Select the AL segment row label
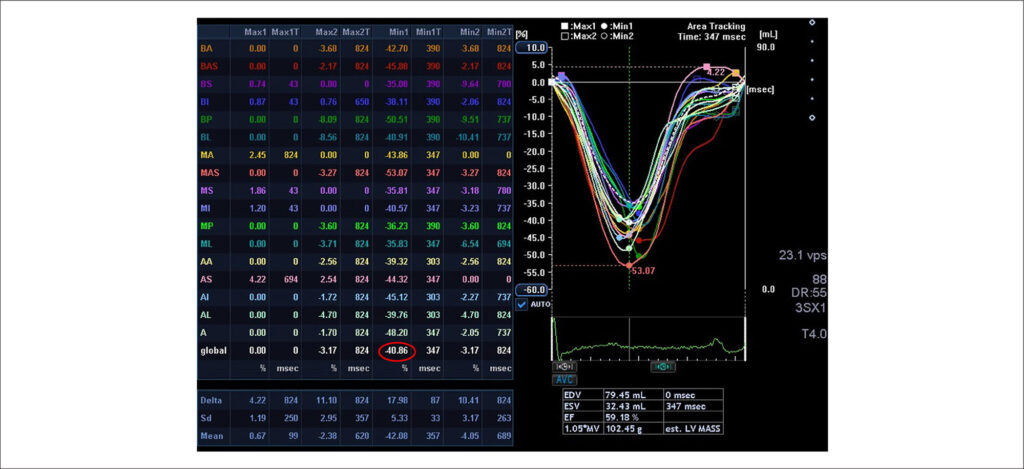The image size is (1024, 469). click(206, 315)
